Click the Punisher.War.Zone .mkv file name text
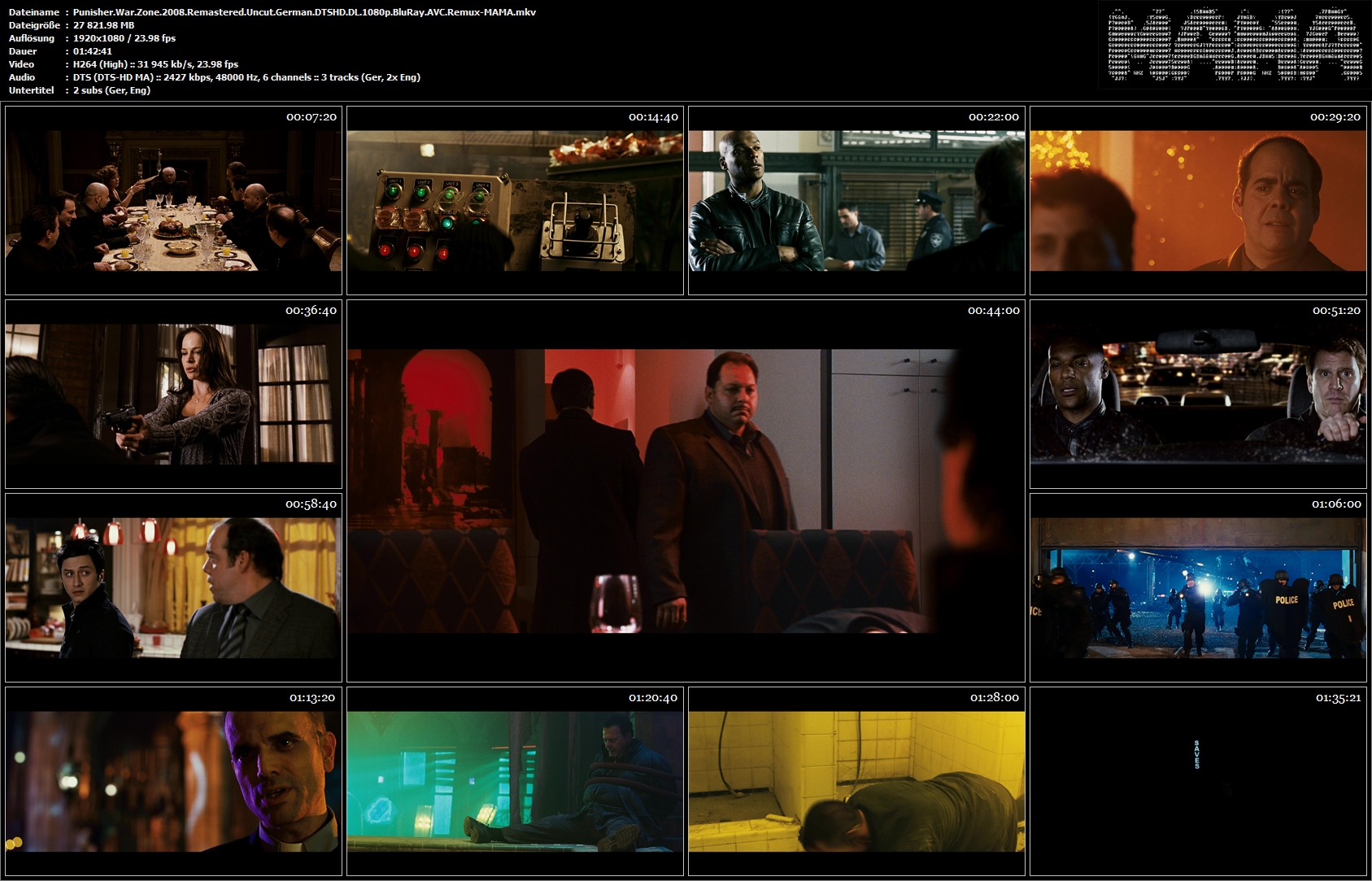 pos(304,12)
